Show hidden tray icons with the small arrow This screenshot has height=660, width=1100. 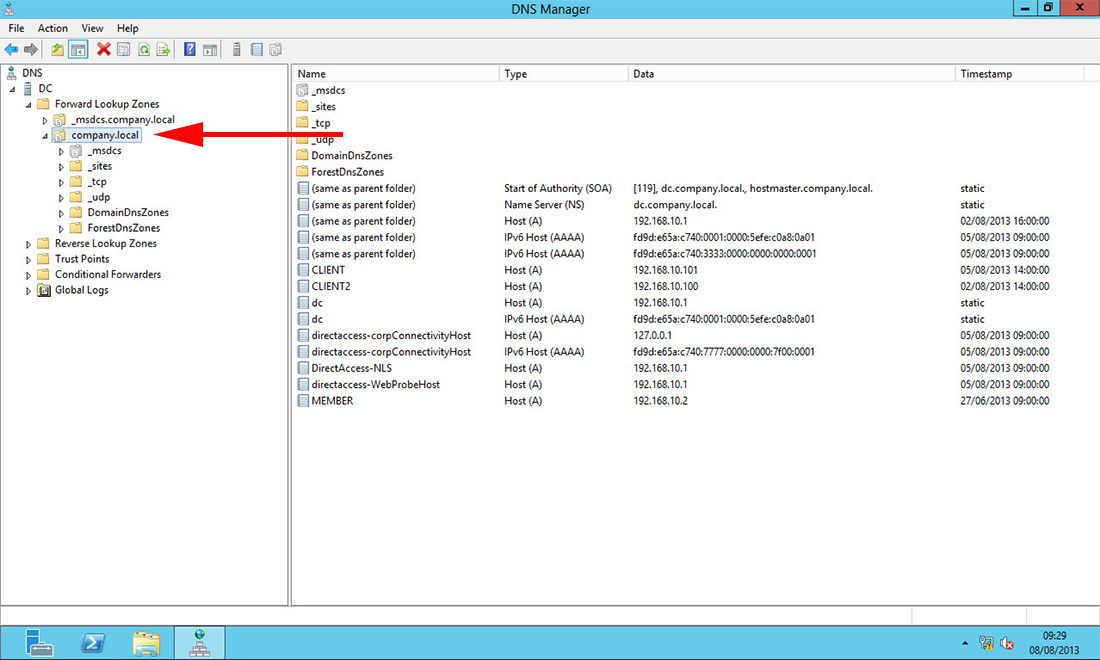click(x=965, y=643)
